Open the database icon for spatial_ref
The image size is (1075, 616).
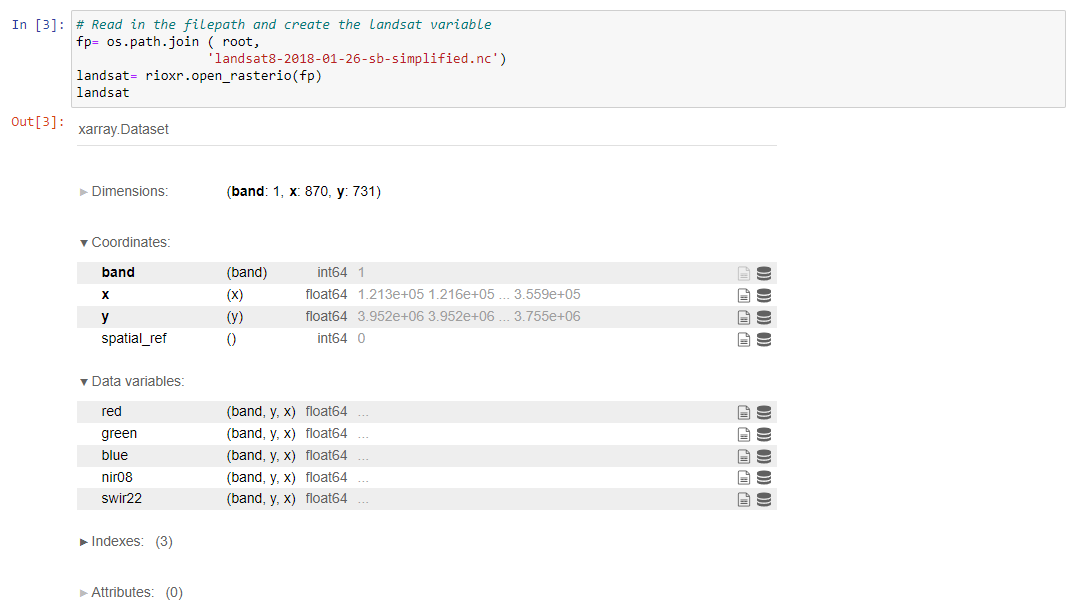[764, 339]
